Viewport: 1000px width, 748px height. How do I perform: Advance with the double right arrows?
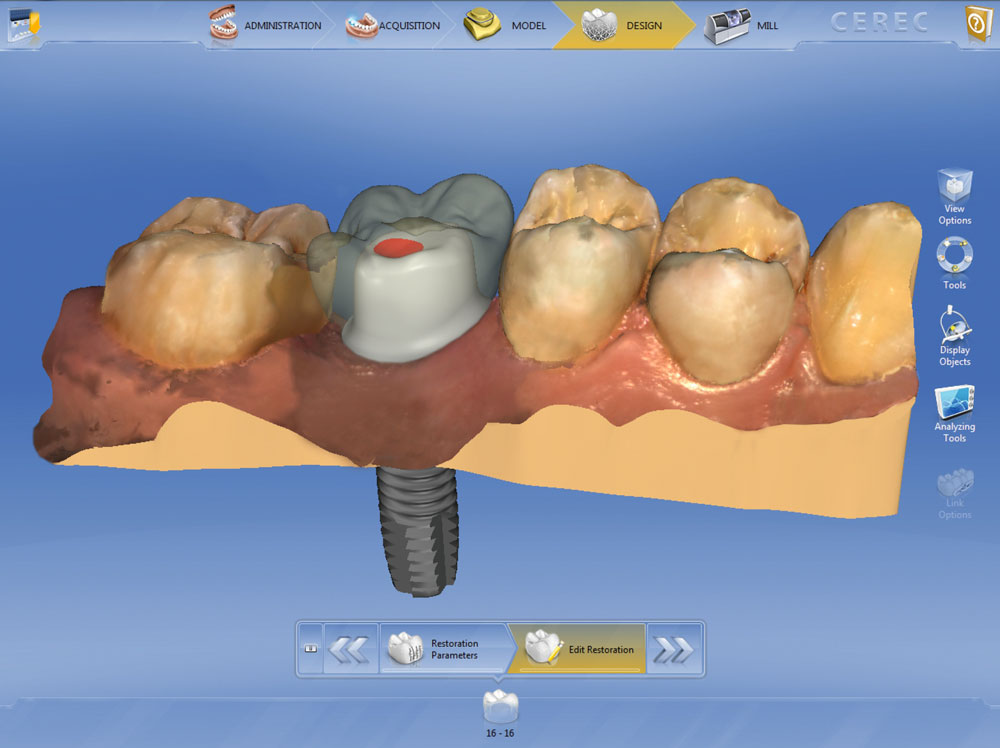(x=673, y=649)
